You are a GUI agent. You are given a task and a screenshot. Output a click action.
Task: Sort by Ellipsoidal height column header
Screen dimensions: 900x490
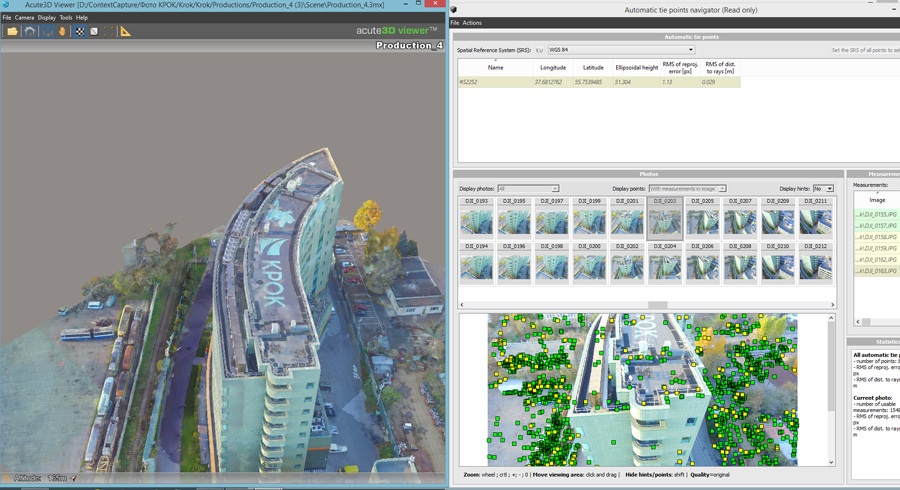(x=637, y=68)
